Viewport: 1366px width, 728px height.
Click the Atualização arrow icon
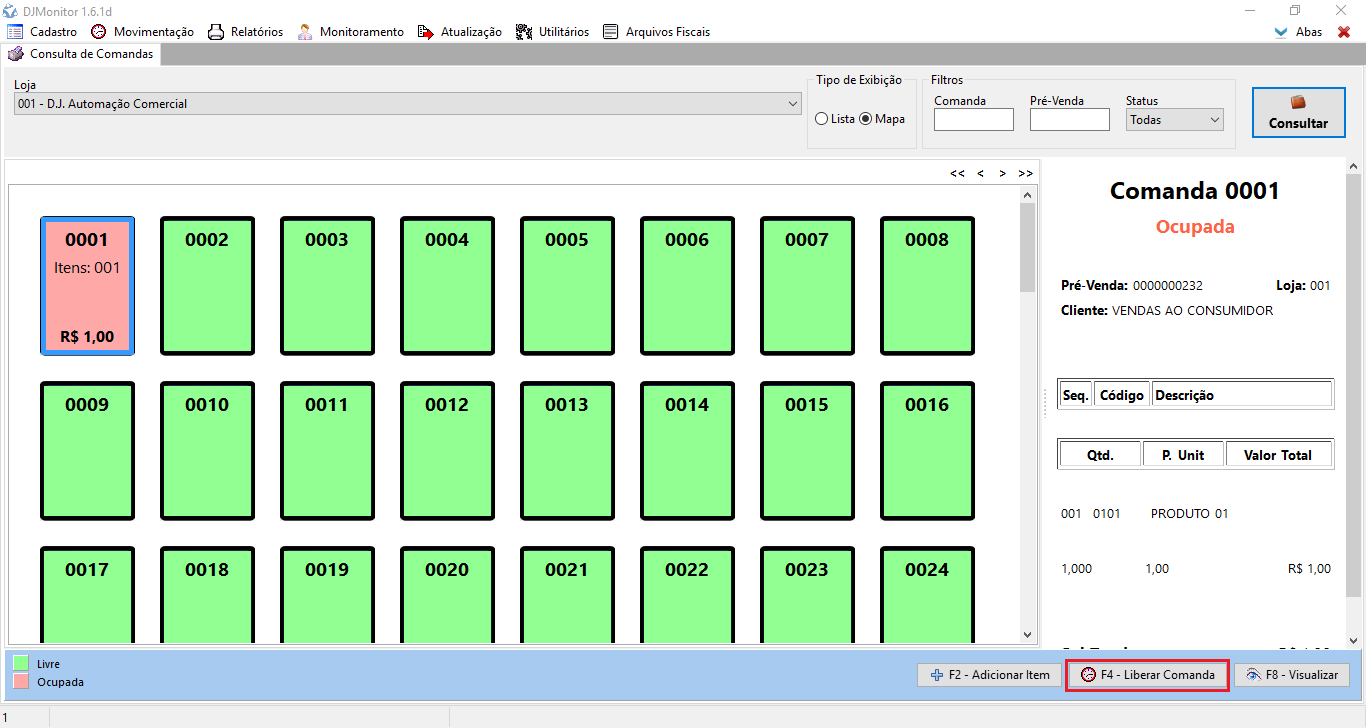426,32
